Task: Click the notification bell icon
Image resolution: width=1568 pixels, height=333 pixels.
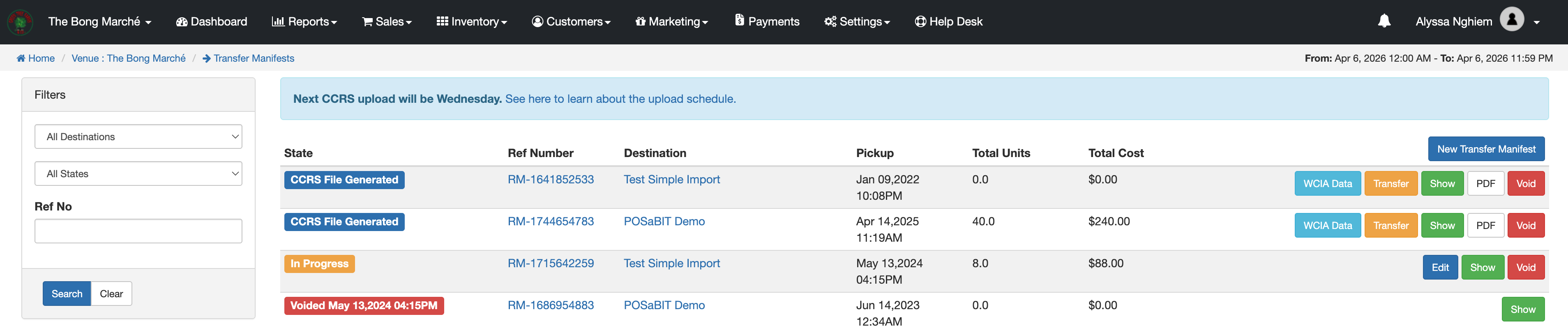Action: click(x=1384, y=21)
